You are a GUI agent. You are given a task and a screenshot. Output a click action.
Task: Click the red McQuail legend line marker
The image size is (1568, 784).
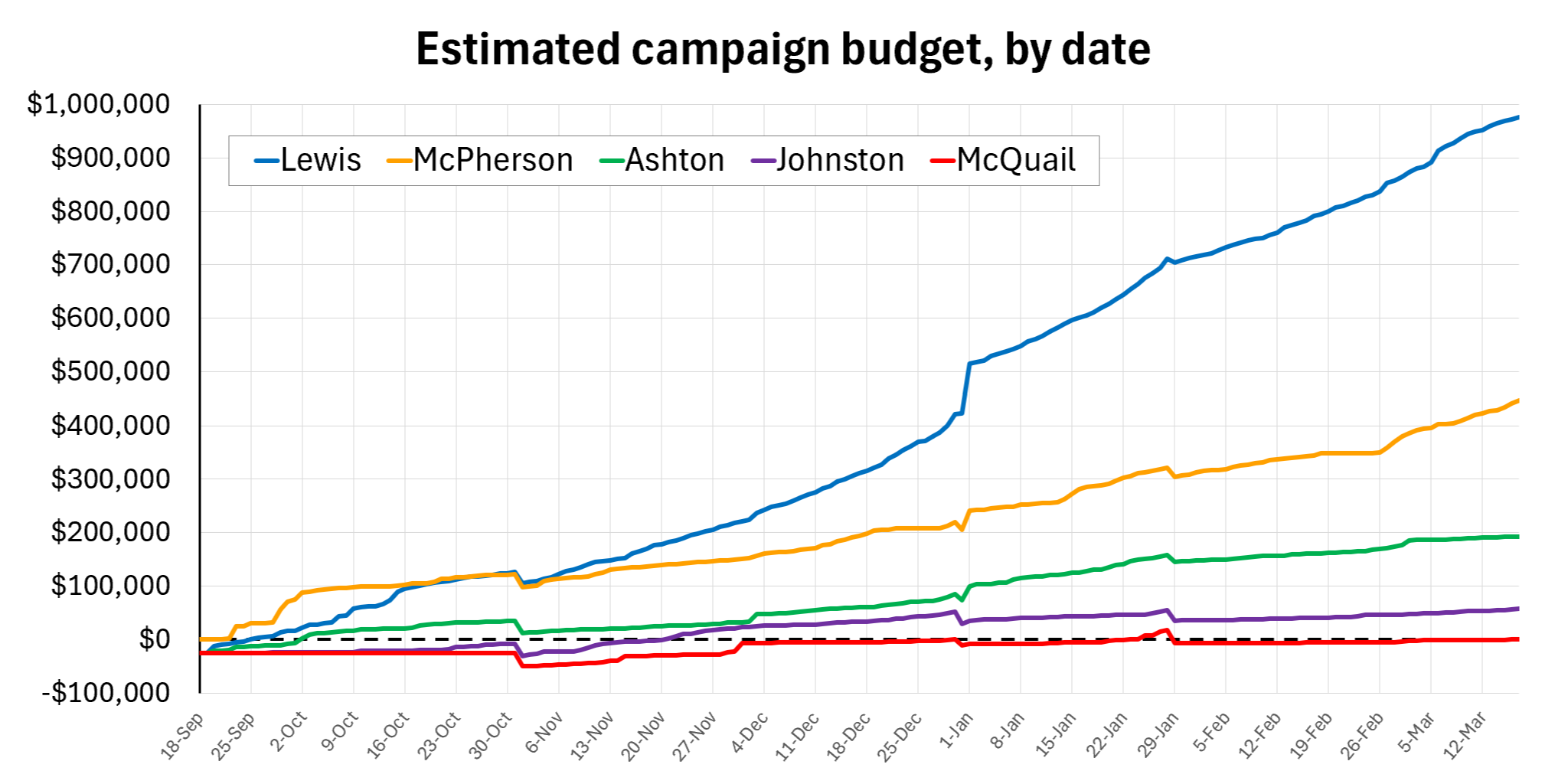tap(942, 162)
